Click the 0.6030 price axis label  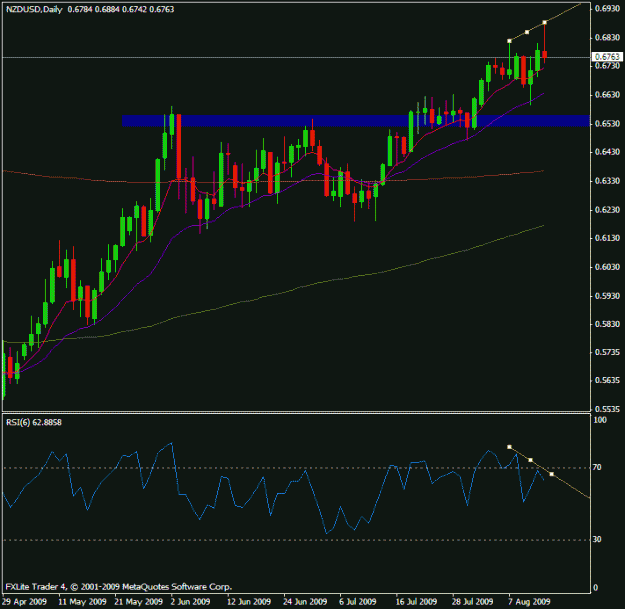click(607, 267)
